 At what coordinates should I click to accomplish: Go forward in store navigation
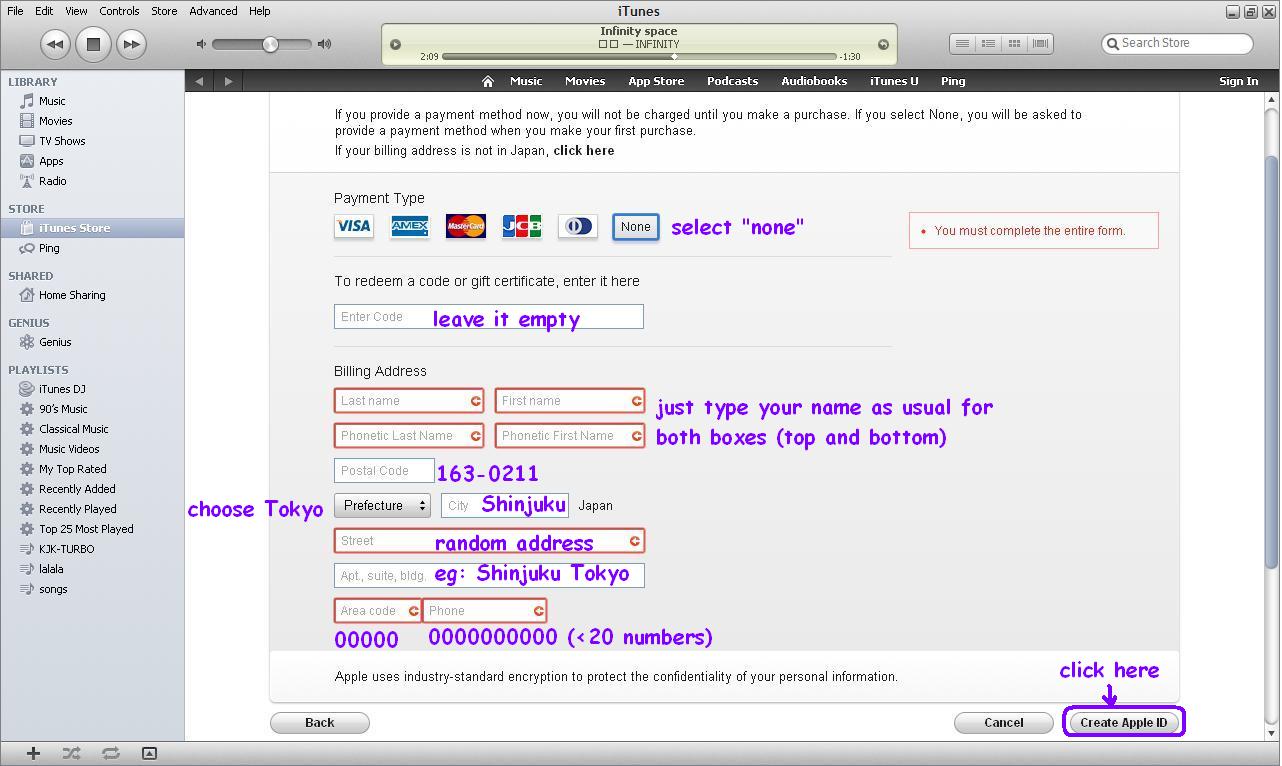[x=228, y=81]
